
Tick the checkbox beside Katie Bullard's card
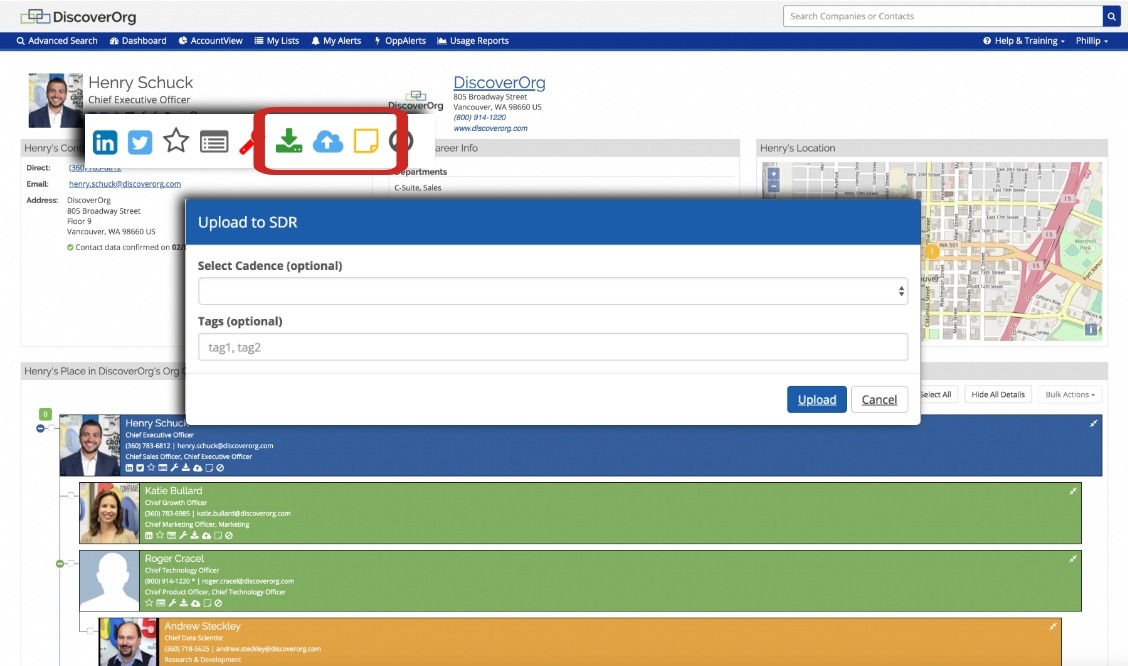(x=71, y=494)
